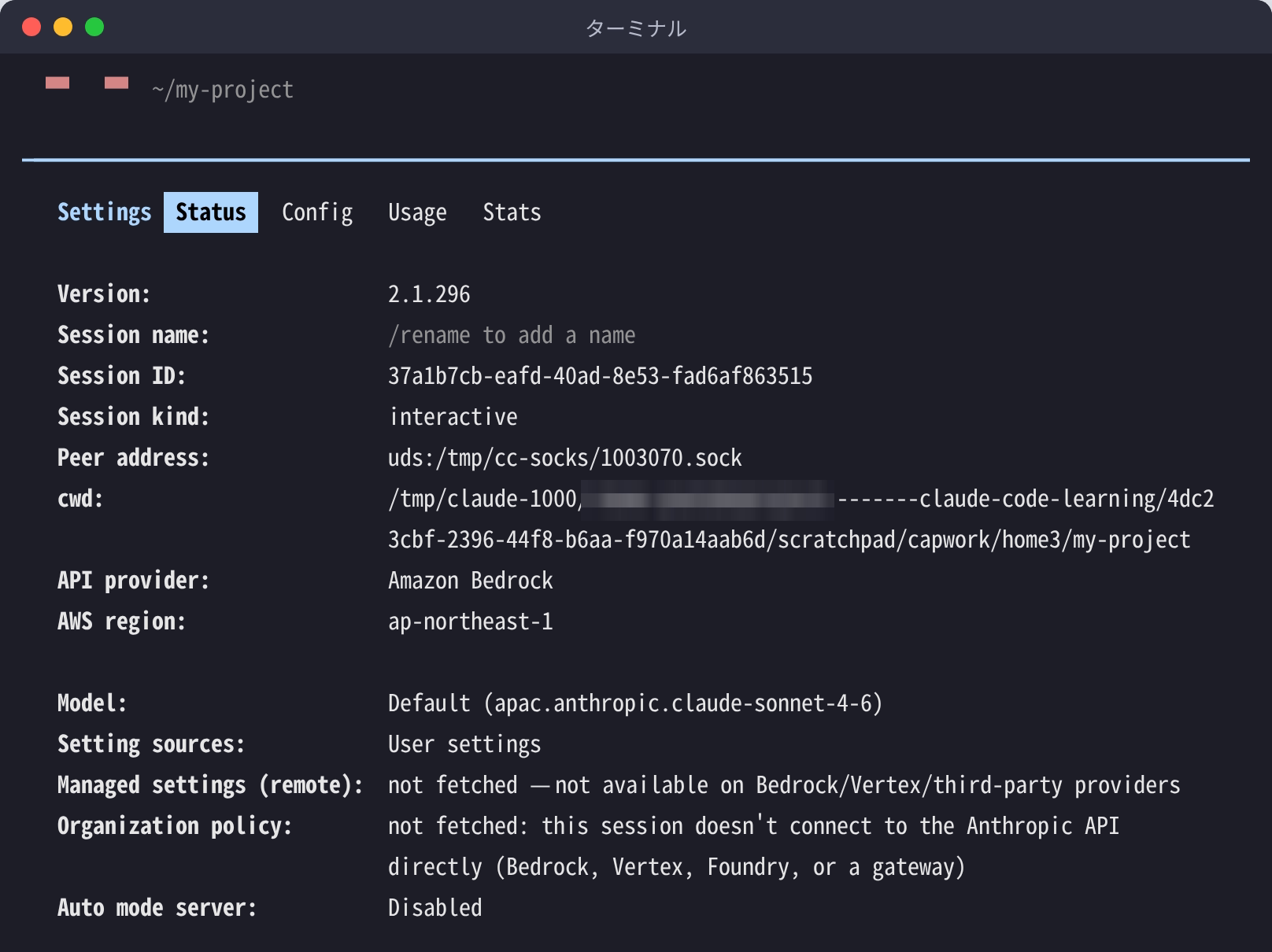This screenshot has width=1272, height=952.
Task: Click the 'Session kind:' label
Action: pos(134,417)
